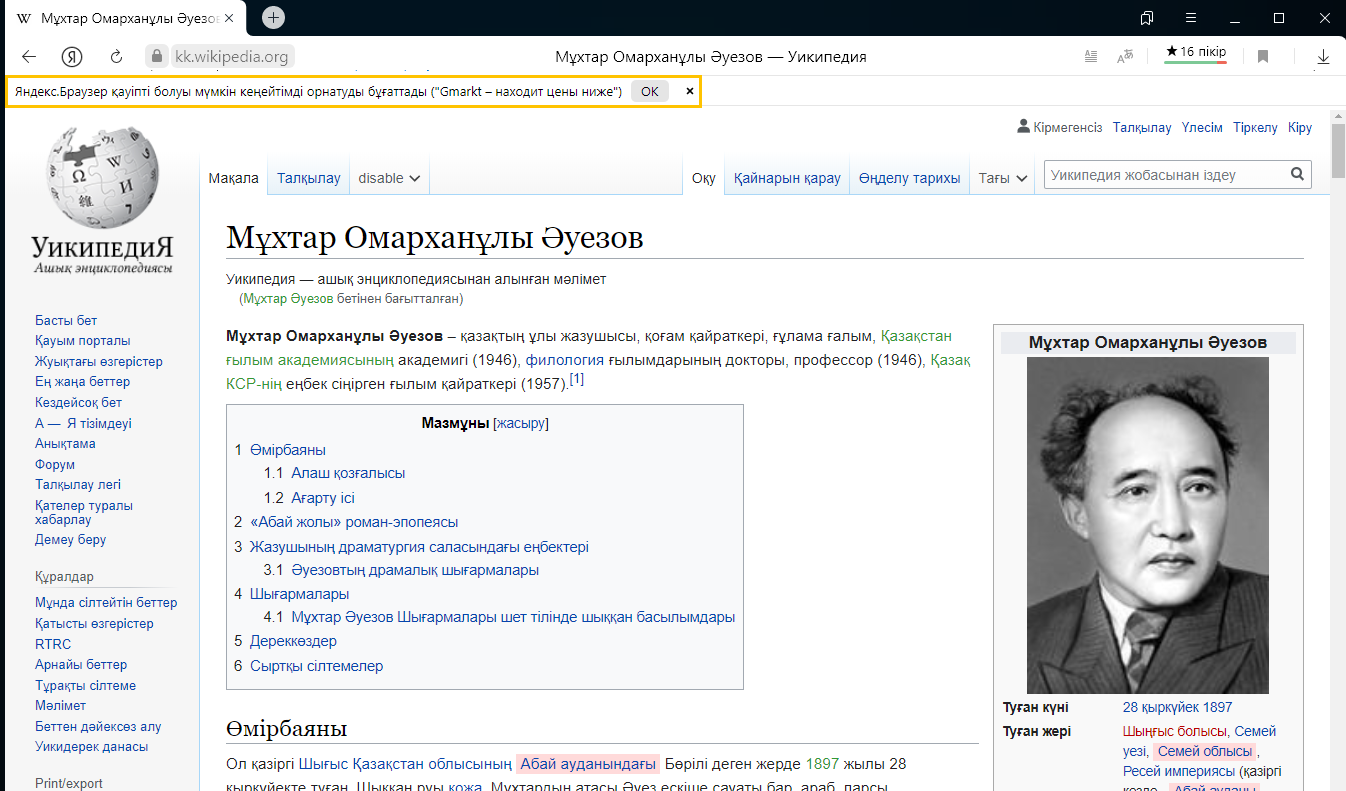This screenshot has width=1346, height=791.
Task: Click the back arrow in browser toolbar
Action: click(x=29, y=57)
